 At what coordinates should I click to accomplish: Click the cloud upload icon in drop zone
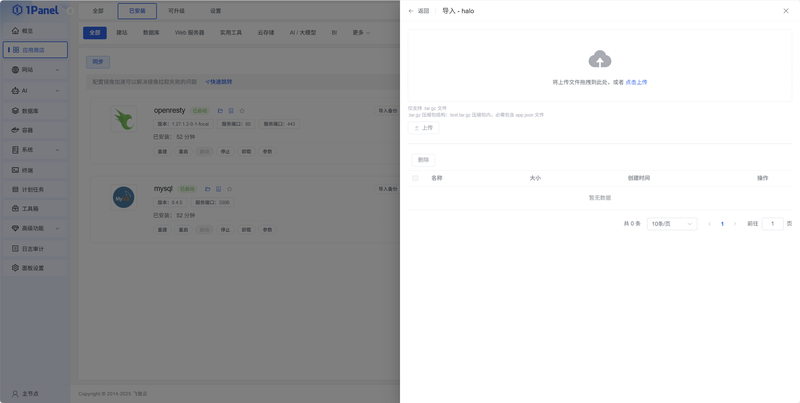(599, 59)
